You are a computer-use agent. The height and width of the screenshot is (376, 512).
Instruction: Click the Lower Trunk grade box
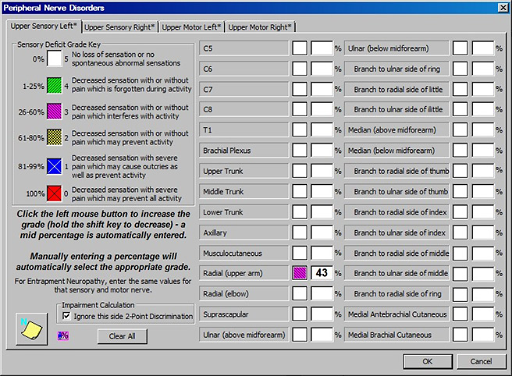[x=300, y=212]
